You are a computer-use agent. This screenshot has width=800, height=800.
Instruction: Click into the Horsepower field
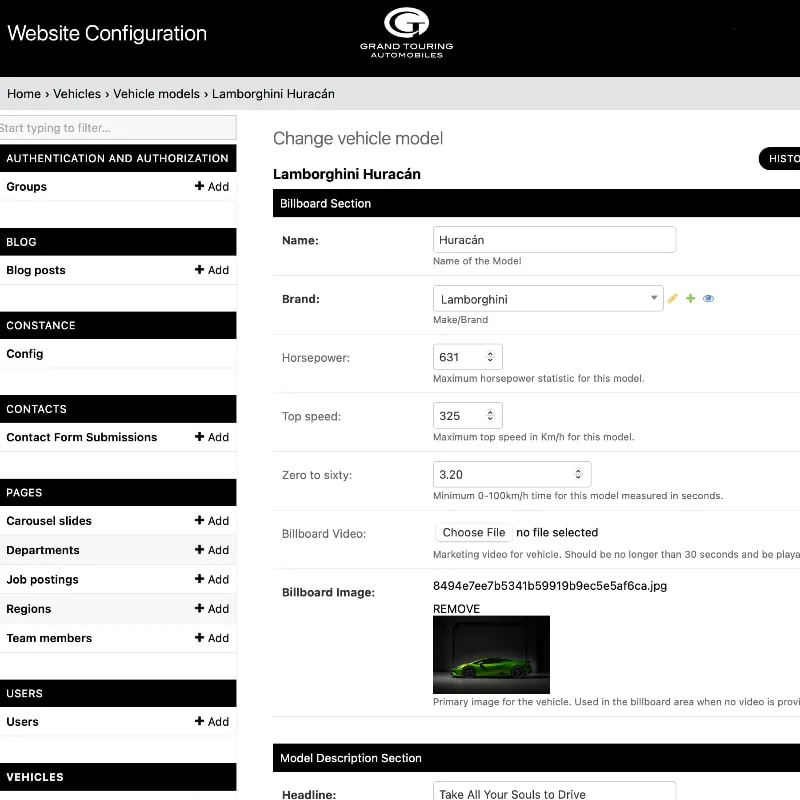click(467, 357)
